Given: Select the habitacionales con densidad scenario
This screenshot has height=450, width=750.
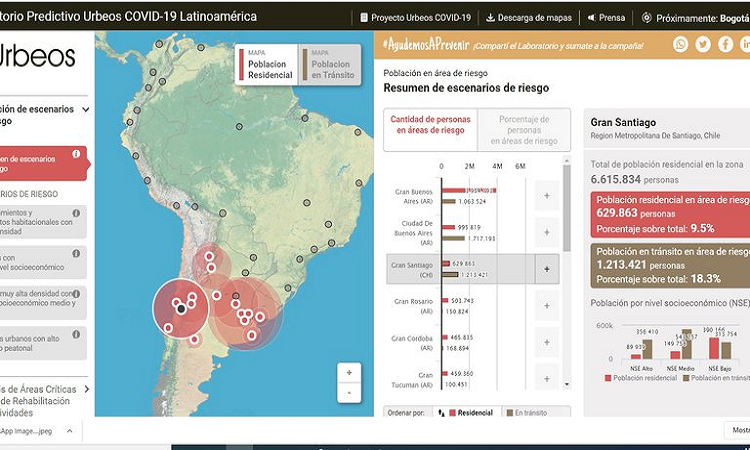Looking at the screenshot, I should pos(43,222).
